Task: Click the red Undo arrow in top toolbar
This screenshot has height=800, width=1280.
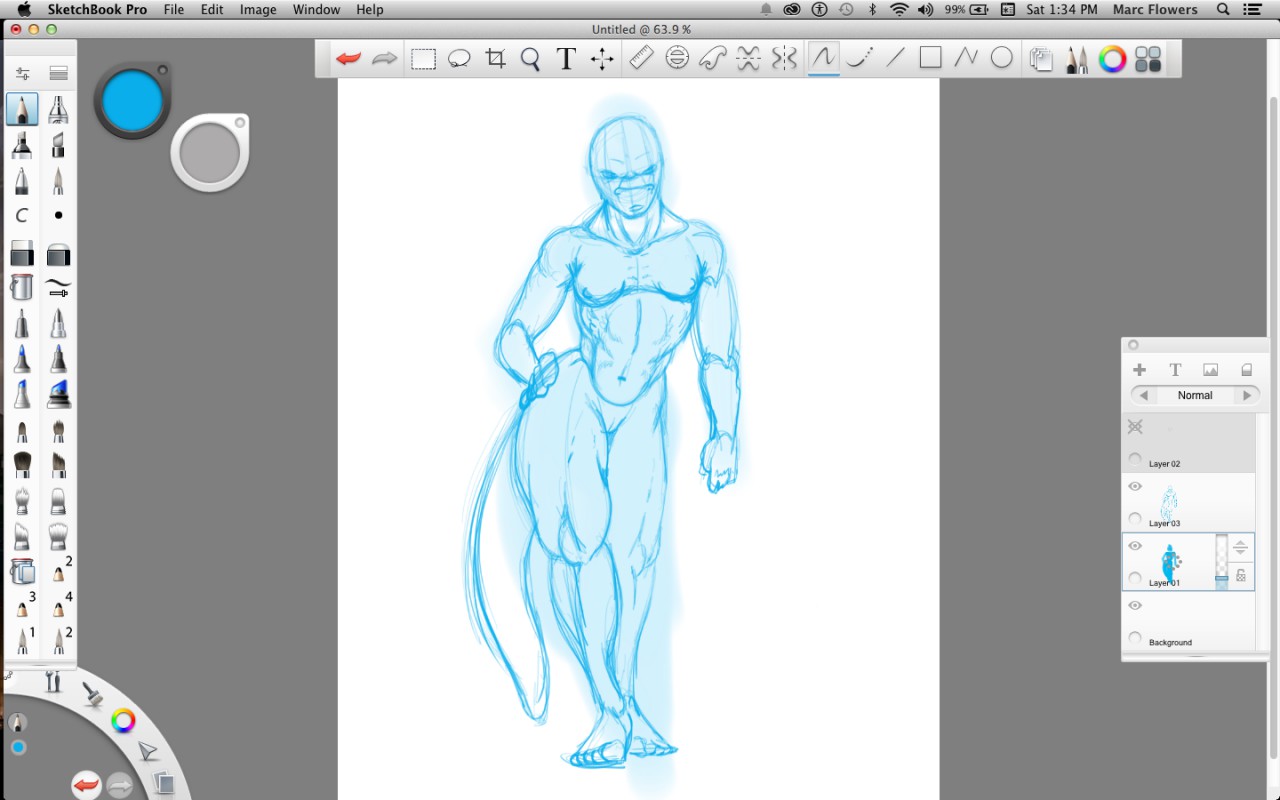Action: tap(348, 59)
